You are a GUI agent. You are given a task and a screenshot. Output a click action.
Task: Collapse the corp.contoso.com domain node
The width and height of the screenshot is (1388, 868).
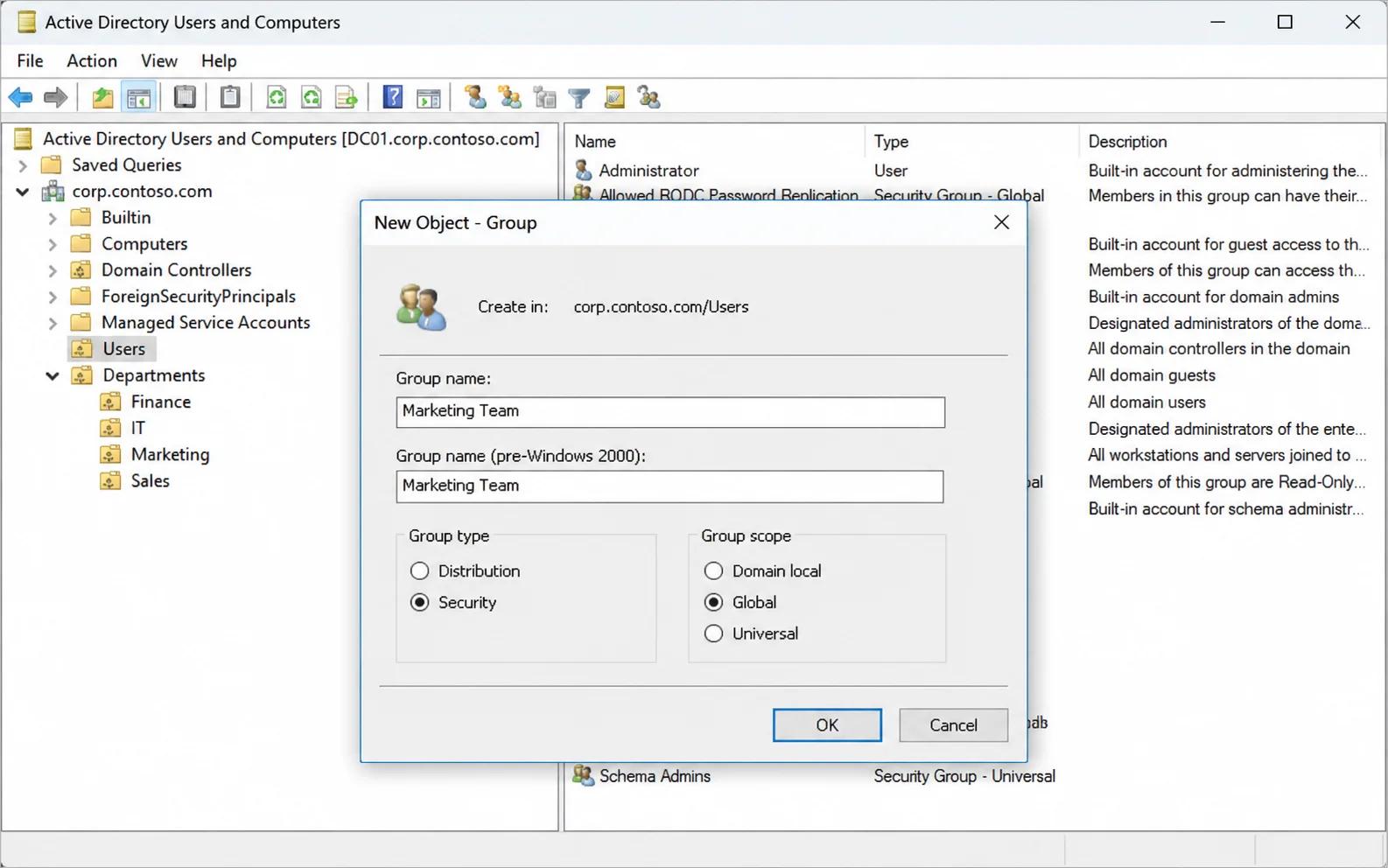tap(23, 192)
